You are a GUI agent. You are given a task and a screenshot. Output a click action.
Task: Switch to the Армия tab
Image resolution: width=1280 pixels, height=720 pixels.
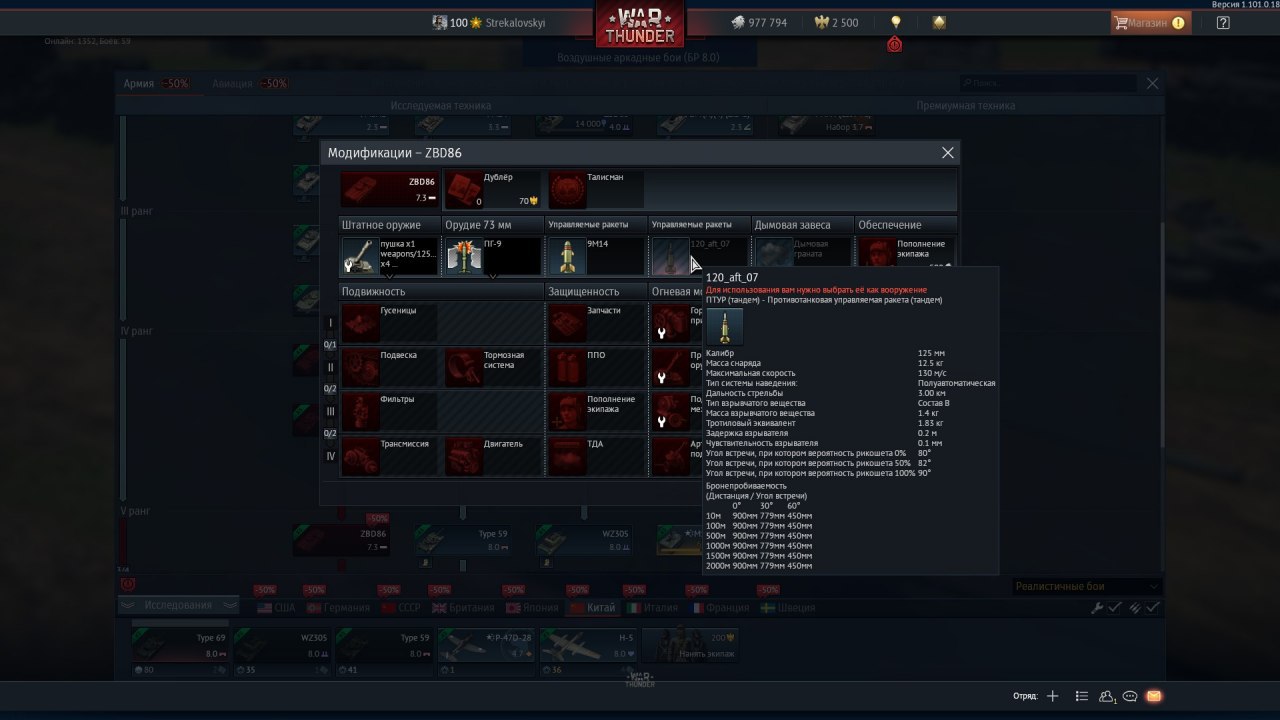(x=139, y=84)
